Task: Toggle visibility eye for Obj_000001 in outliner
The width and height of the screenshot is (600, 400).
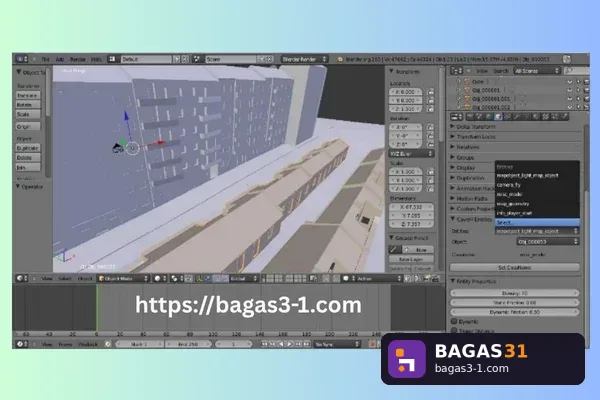Action: click(569, 90)
